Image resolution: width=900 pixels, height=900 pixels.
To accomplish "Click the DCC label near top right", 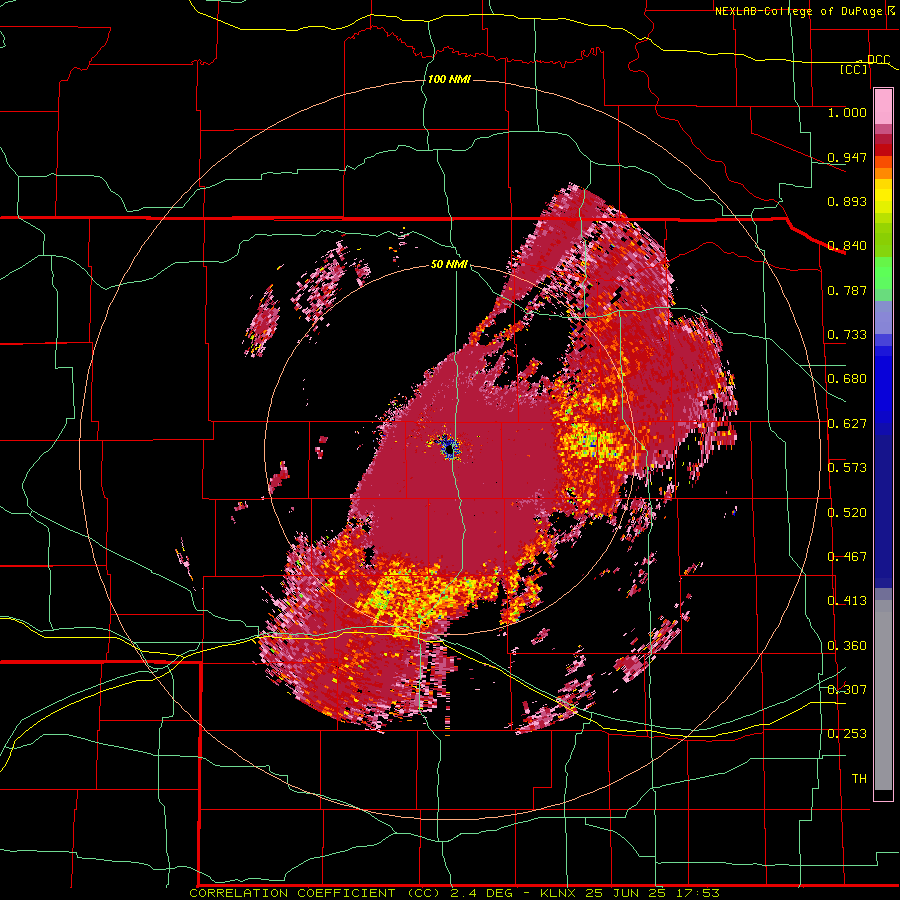I will [x=878, y=60].
